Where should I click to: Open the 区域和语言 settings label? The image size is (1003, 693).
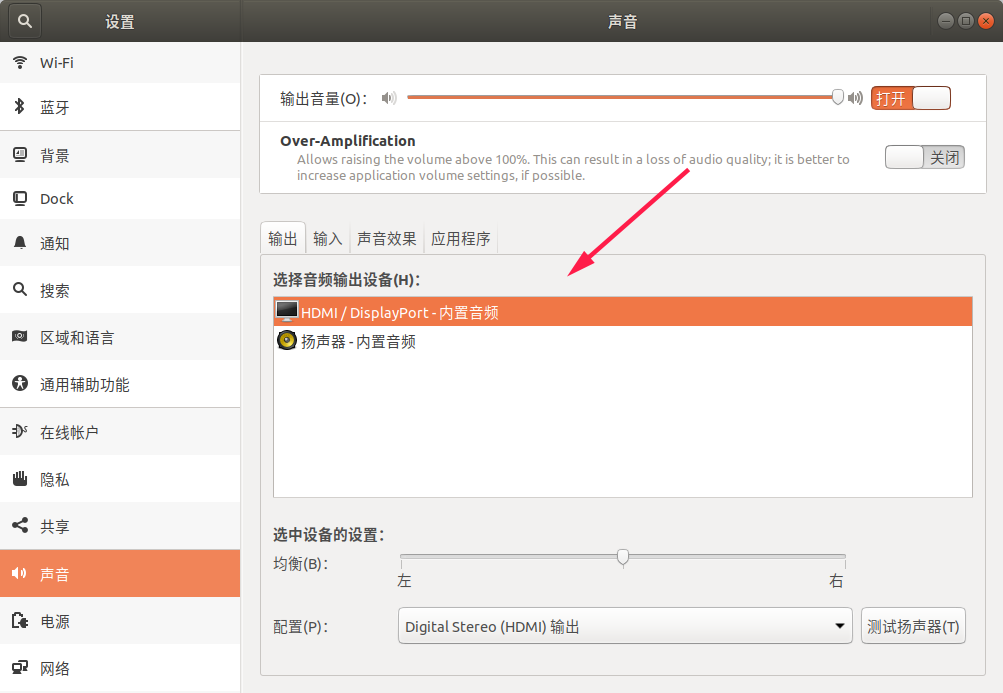click(77, 338)
